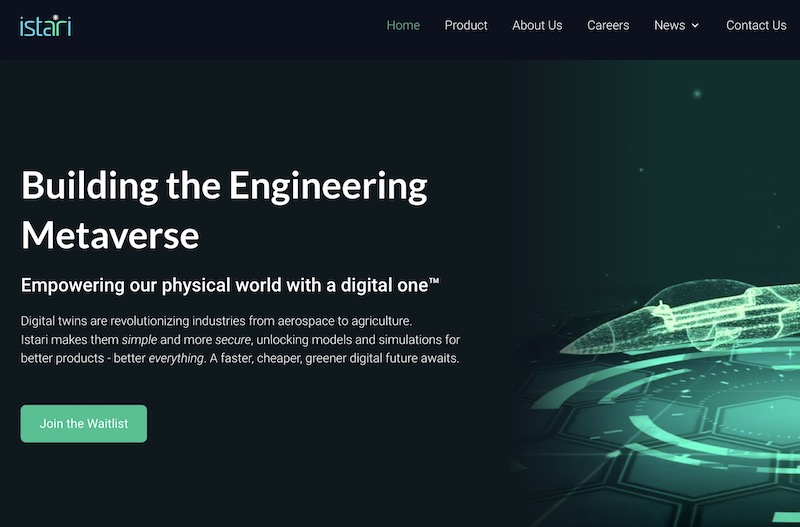This screenshot has width=800, height=527.
Task: Click the word Metaverse in the headline
Action: [x=110, y=235]
